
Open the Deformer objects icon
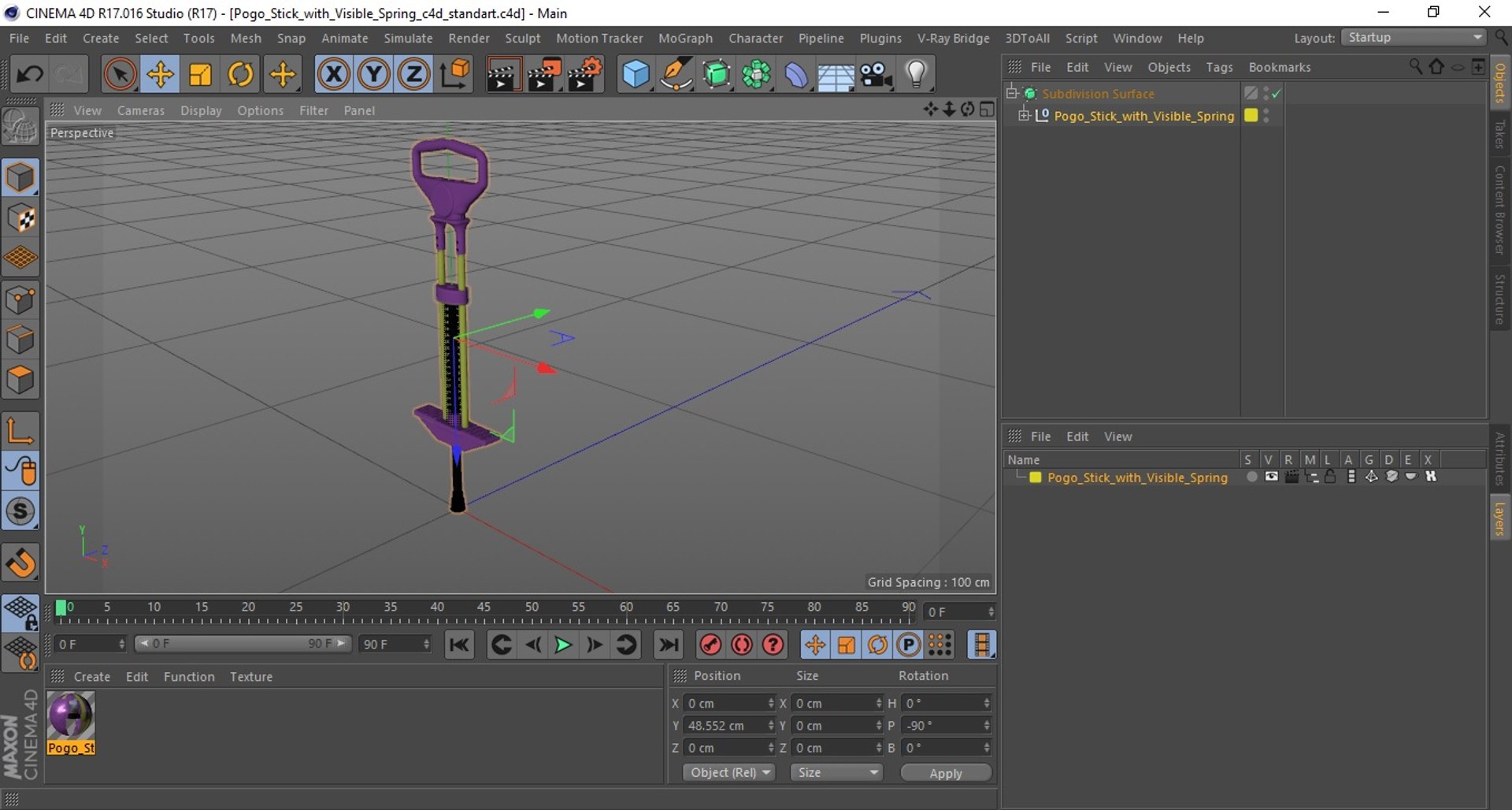coord(796,75)
